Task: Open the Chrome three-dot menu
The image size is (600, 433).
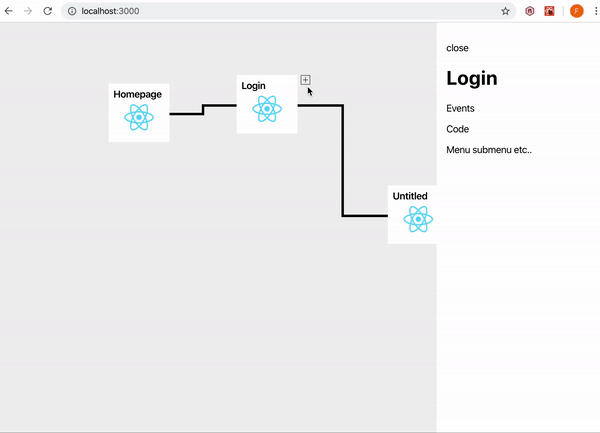Action: 596,11
